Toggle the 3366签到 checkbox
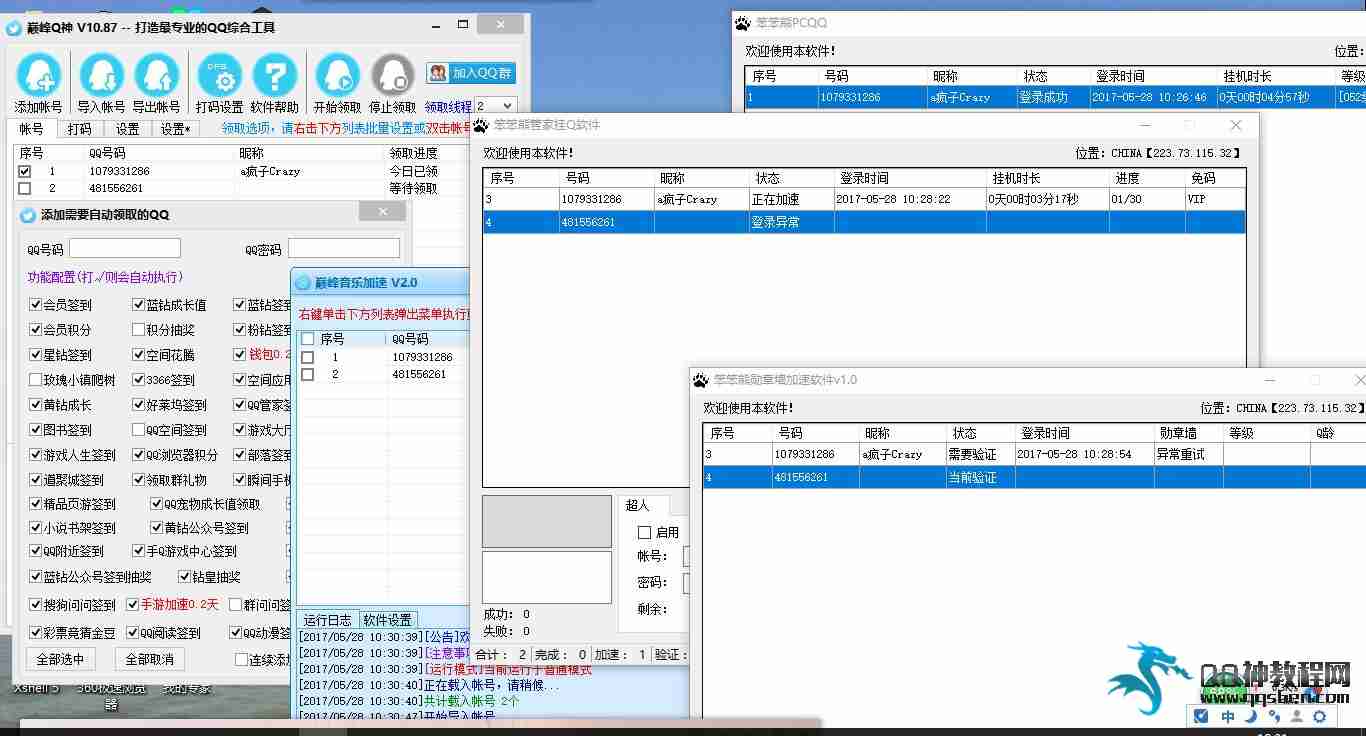 pos(139,380)
